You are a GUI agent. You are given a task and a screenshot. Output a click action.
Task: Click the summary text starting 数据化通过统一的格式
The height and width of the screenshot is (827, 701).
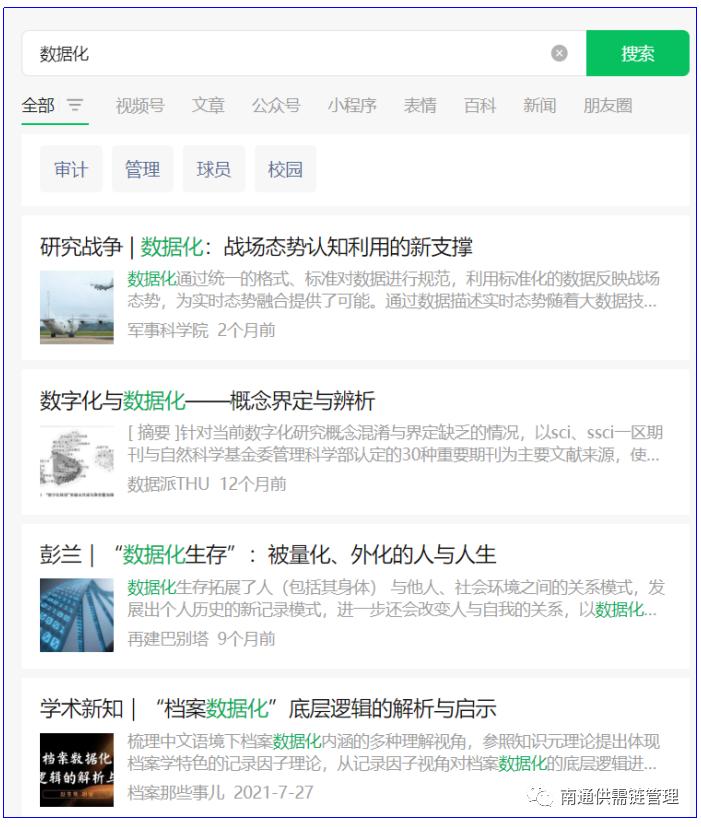point(393,290)
